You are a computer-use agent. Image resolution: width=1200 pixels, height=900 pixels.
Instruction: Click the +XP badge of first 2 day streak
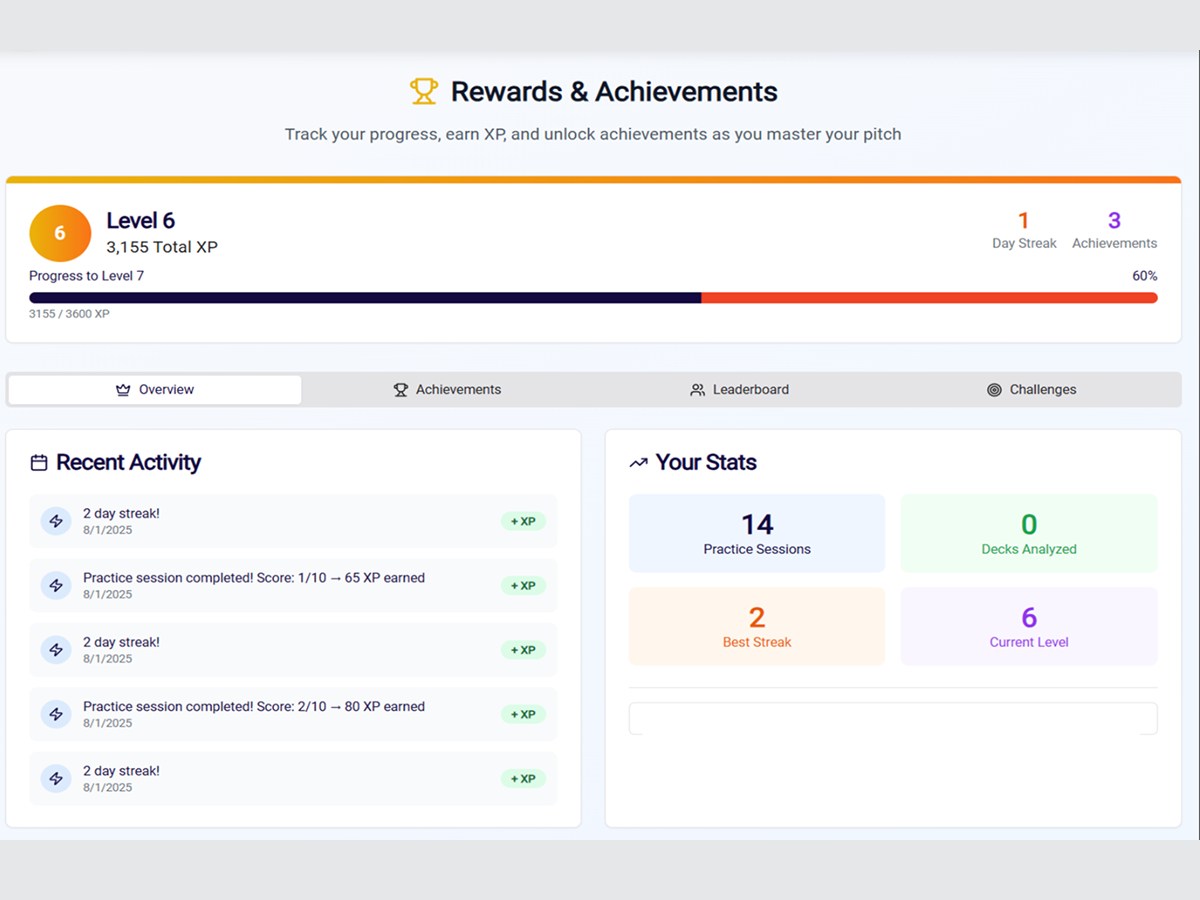click(x=523, y=521)
